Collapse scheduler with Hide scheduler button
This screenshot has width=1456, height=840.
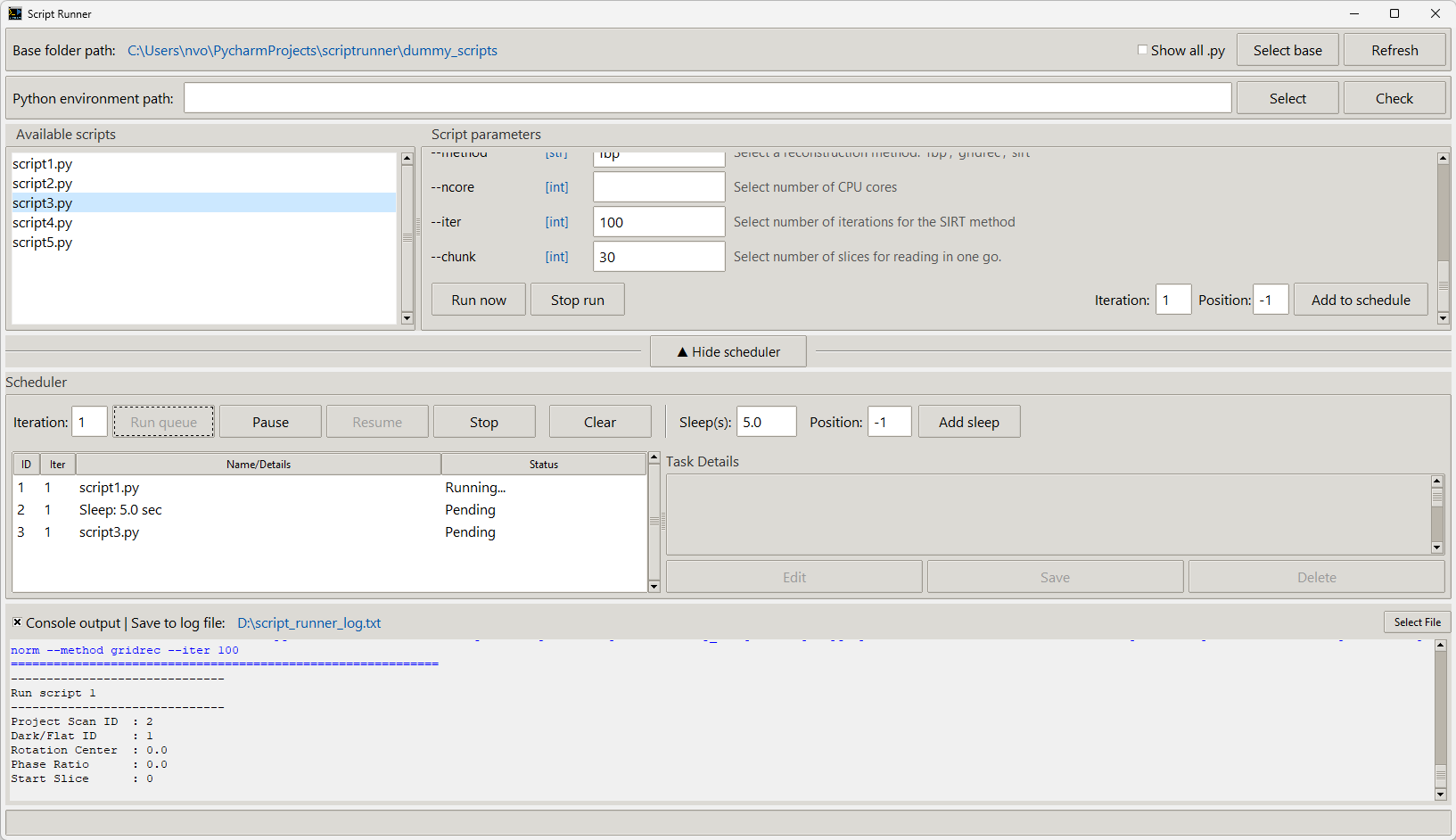pyautogui.click(x=728, y=351)
